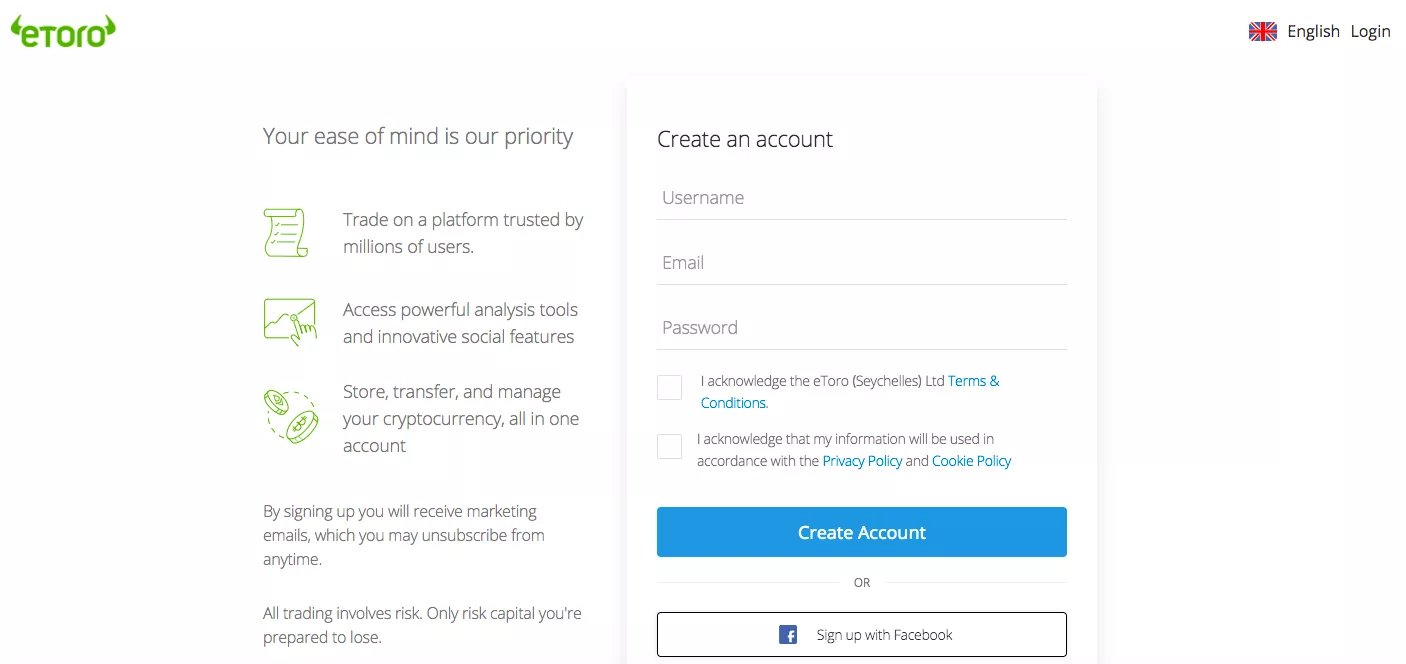Tick the Privacy Policy acknowledgement checkbox
The height and width of the screenshot is (664, 1406).
pos(670,447)
